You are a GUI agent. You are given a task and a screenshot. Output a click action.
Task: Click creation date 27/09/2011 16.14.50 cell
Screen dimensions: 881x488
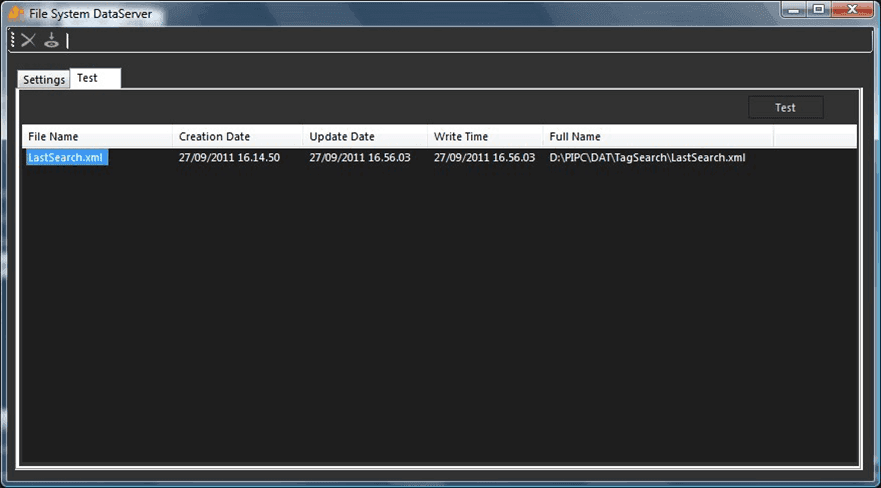coord(229,158)
